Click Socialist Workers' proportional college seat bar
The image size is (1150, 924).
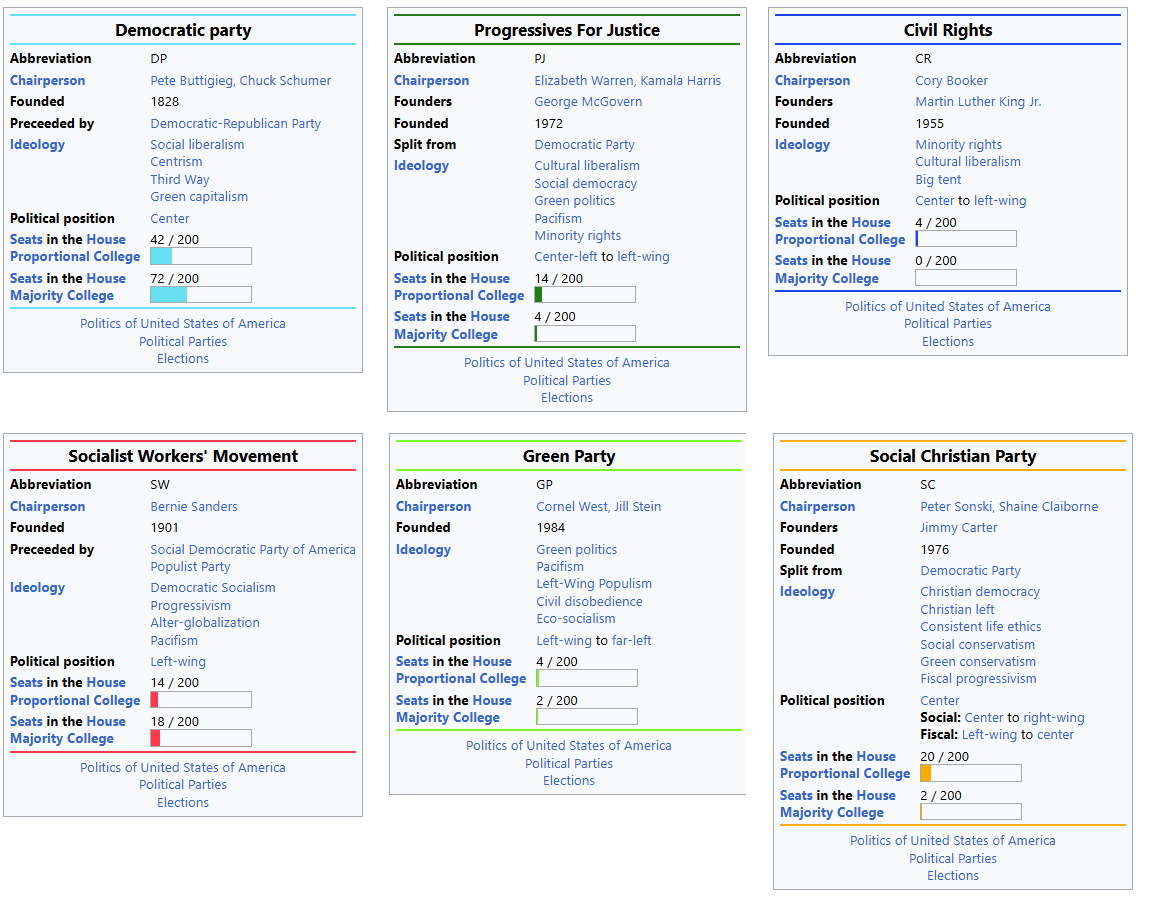point(201,700)
